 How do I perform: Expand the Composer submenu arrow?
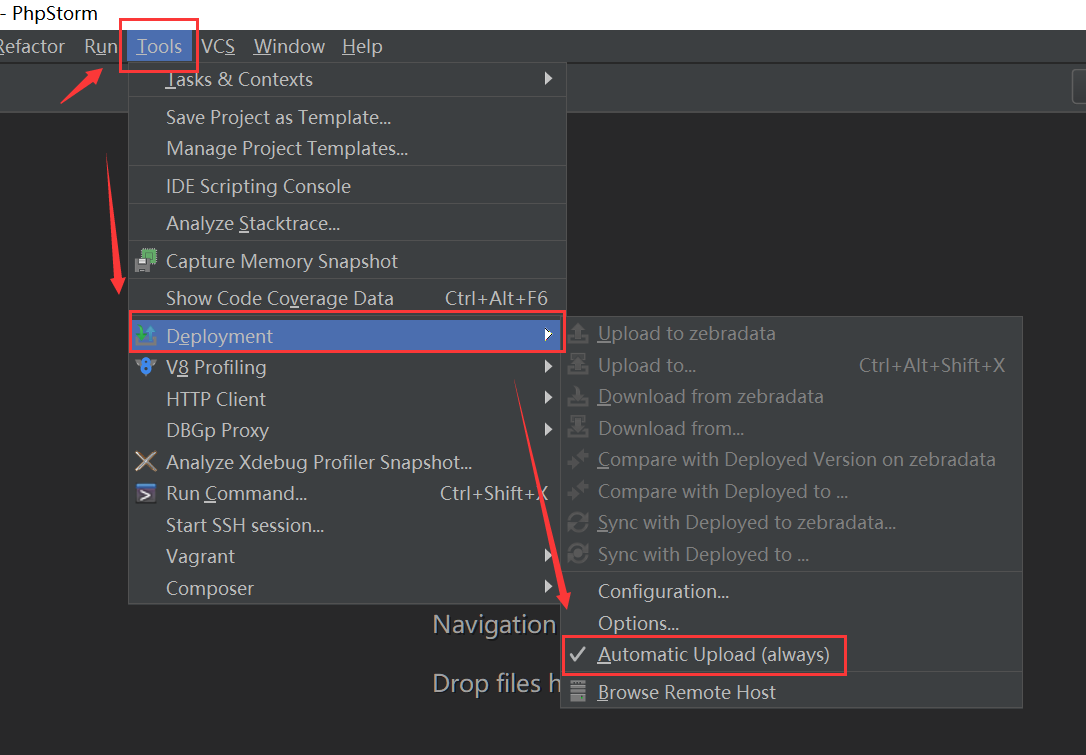(x=548, y=588)
